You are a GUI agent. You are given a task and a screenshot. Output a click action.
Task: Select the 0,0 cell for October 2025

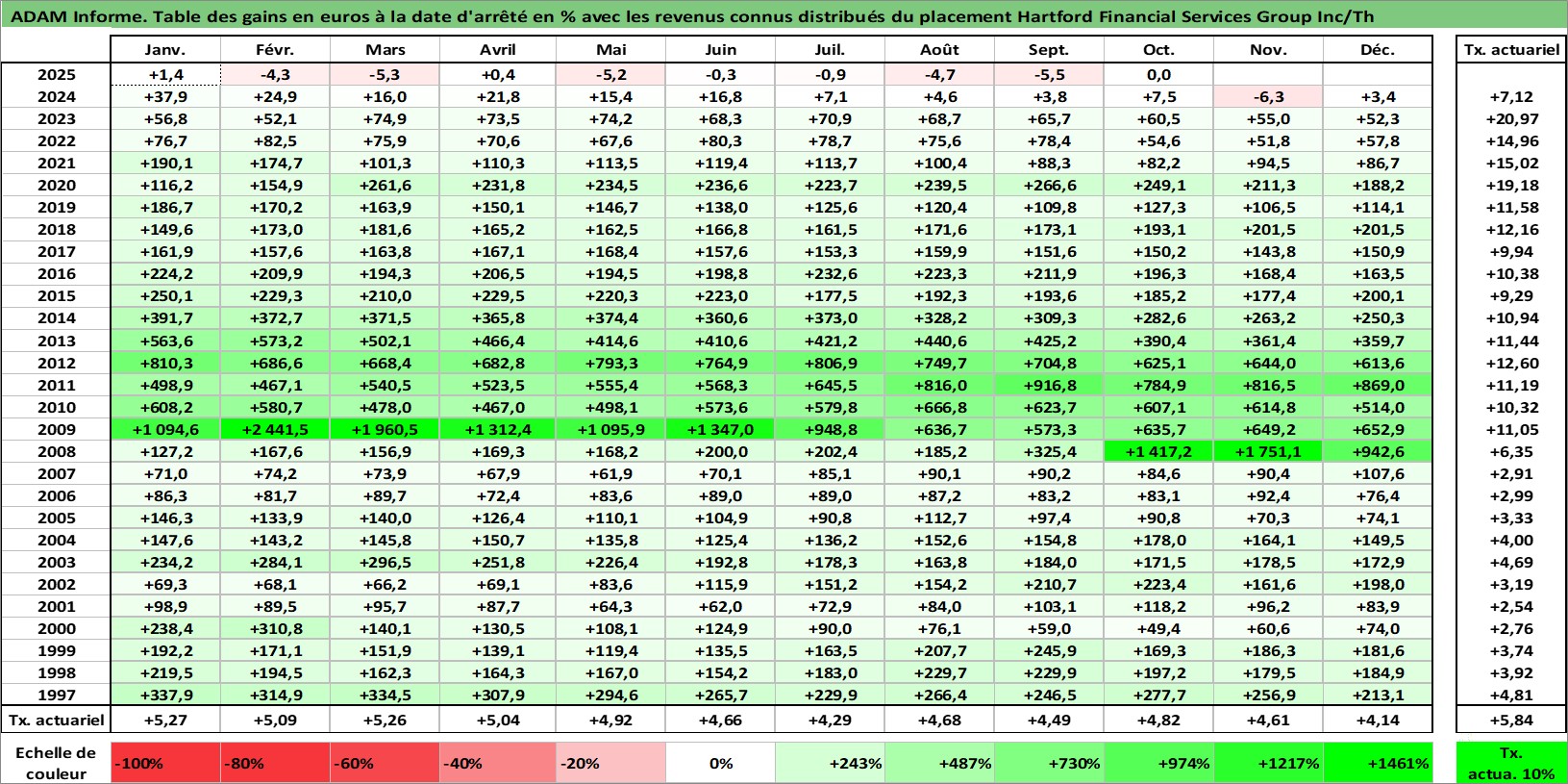click(1158, 74)
